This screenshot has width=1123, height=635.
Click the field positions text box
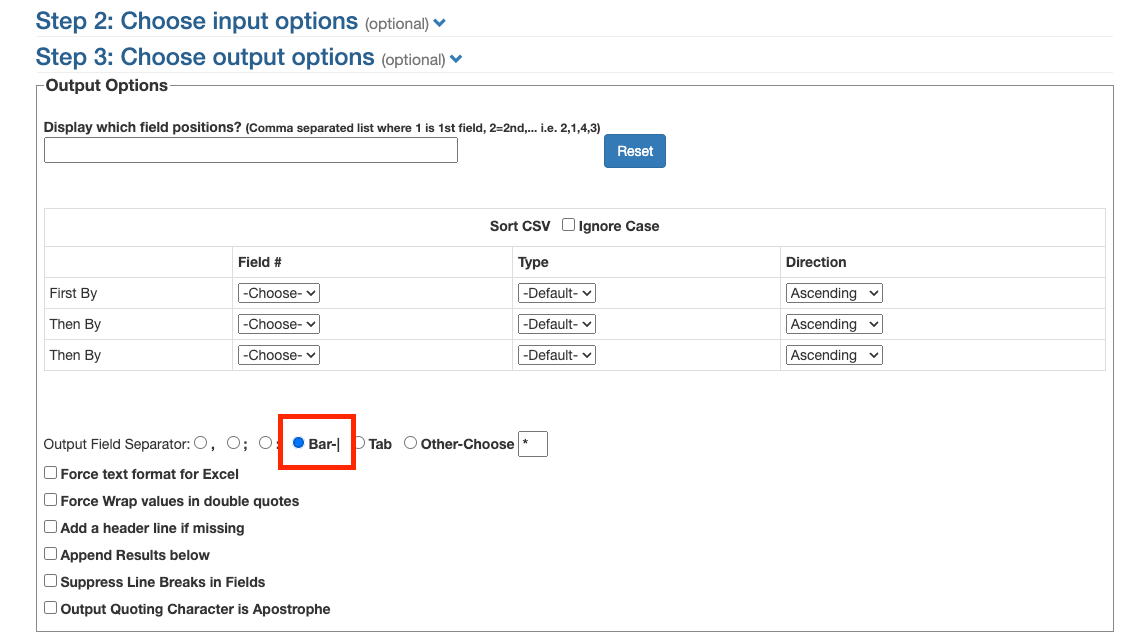tap(250, 150)
